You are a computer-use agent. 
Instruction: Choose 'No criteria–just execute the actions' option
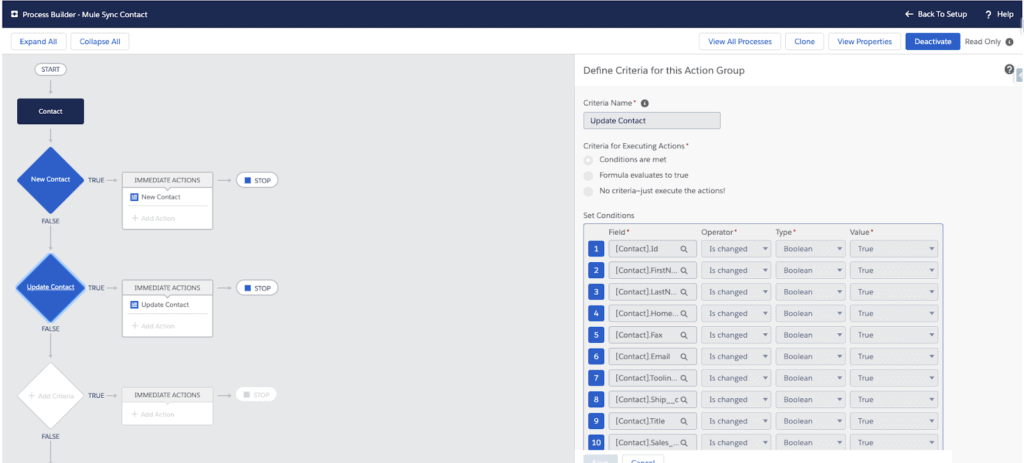589,190
